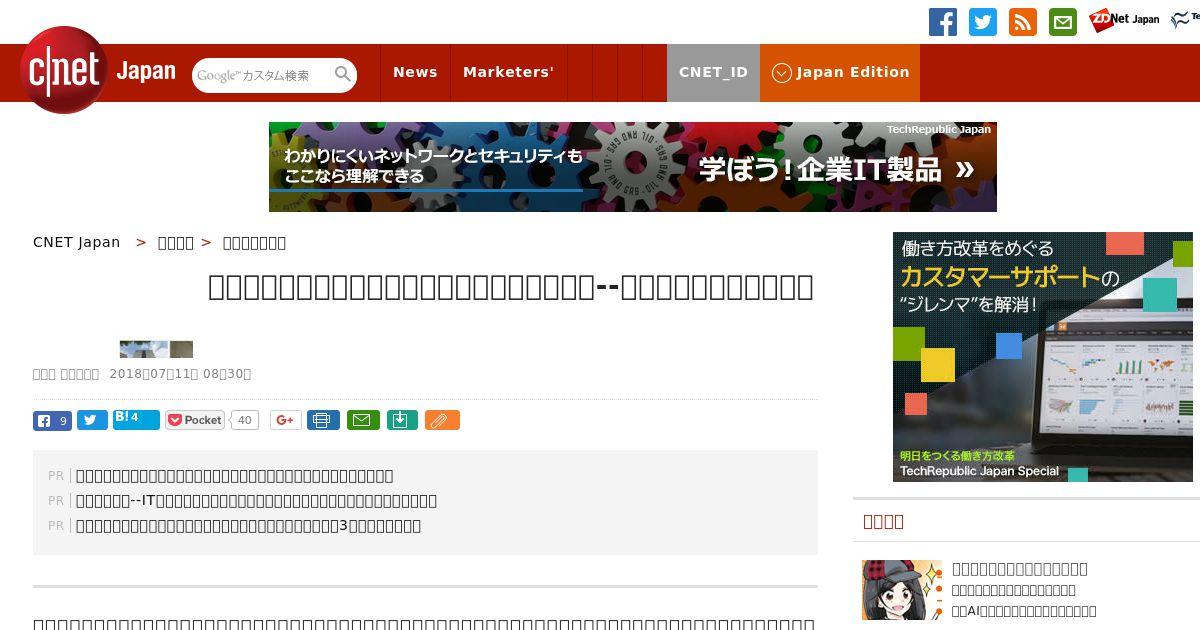
Task: Open CNET Japan Twitter icon in header
Action: coord(983,22)
